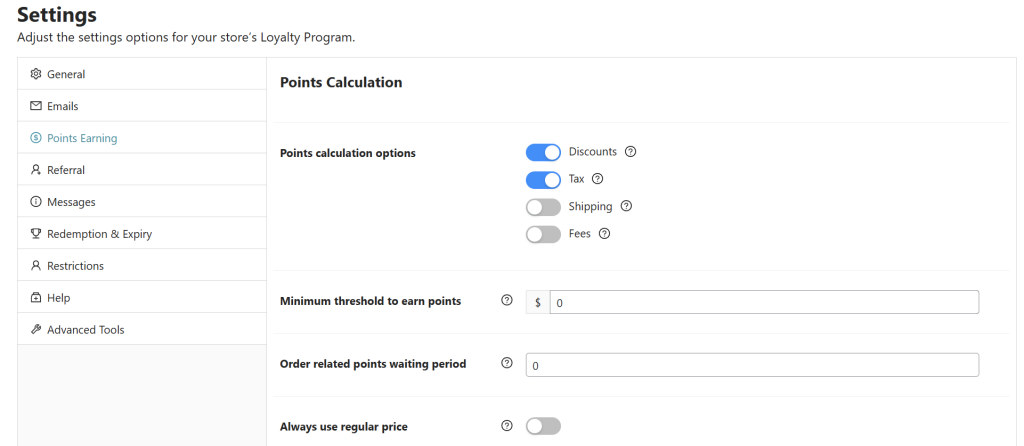This screenshot has width=1024, height=446.
Task: Click the Discounts help question-mark icon
Action: pyautogui.click(x=630, y=151)
